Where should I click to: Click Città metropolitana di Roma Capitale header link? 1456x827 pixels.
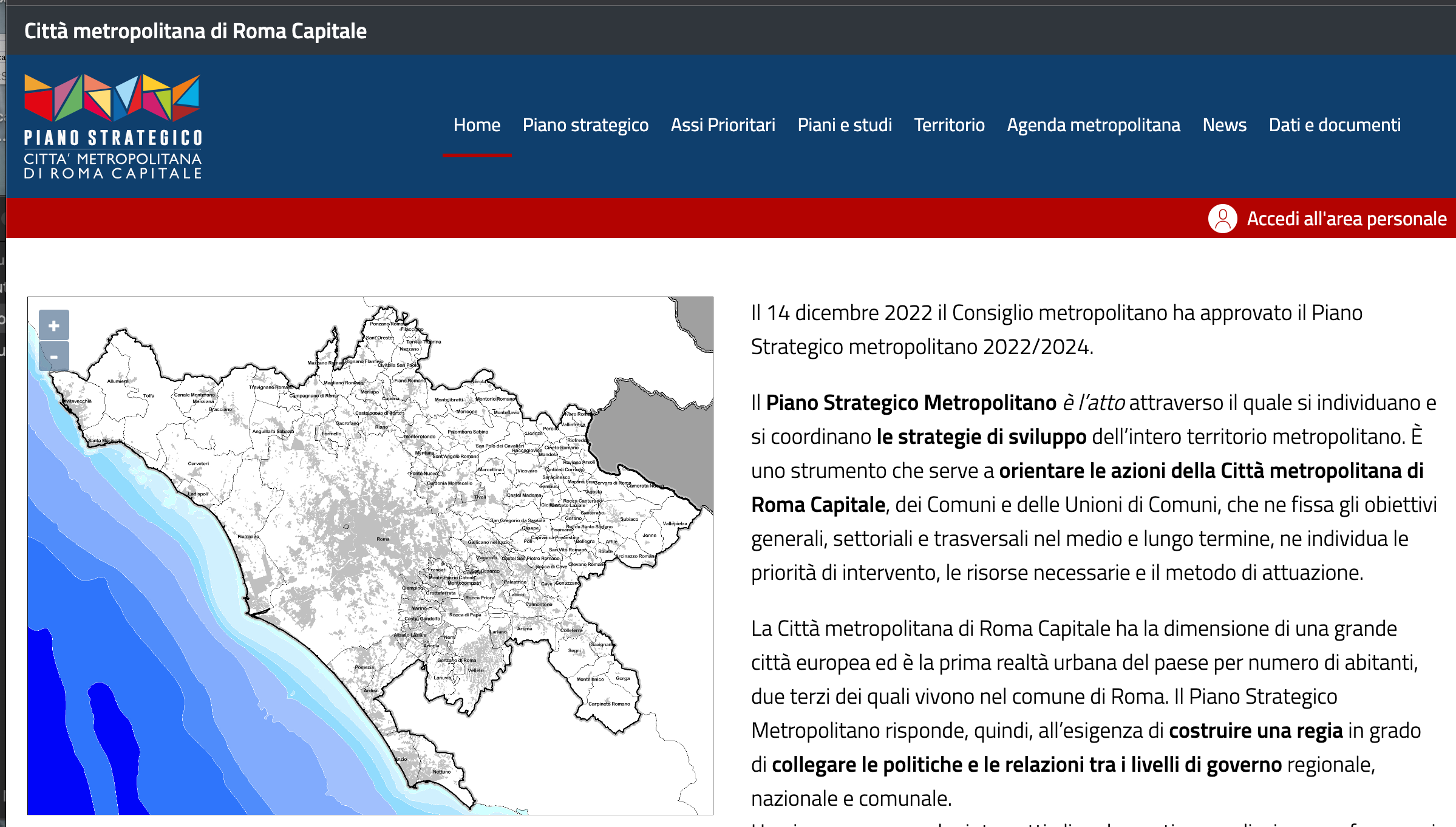point(195,31)
